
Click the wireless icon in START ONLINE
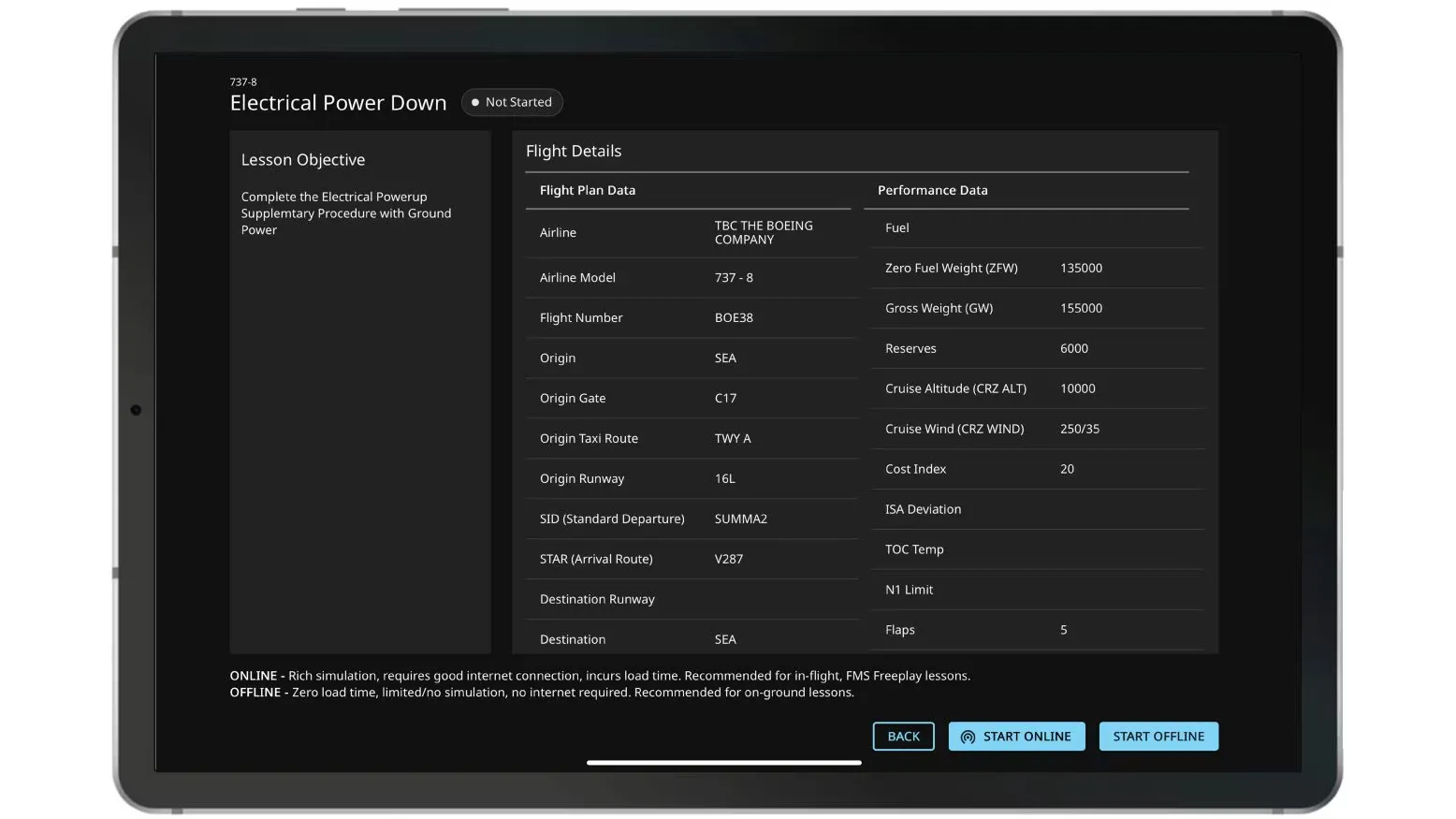click(x=968, y=738)
